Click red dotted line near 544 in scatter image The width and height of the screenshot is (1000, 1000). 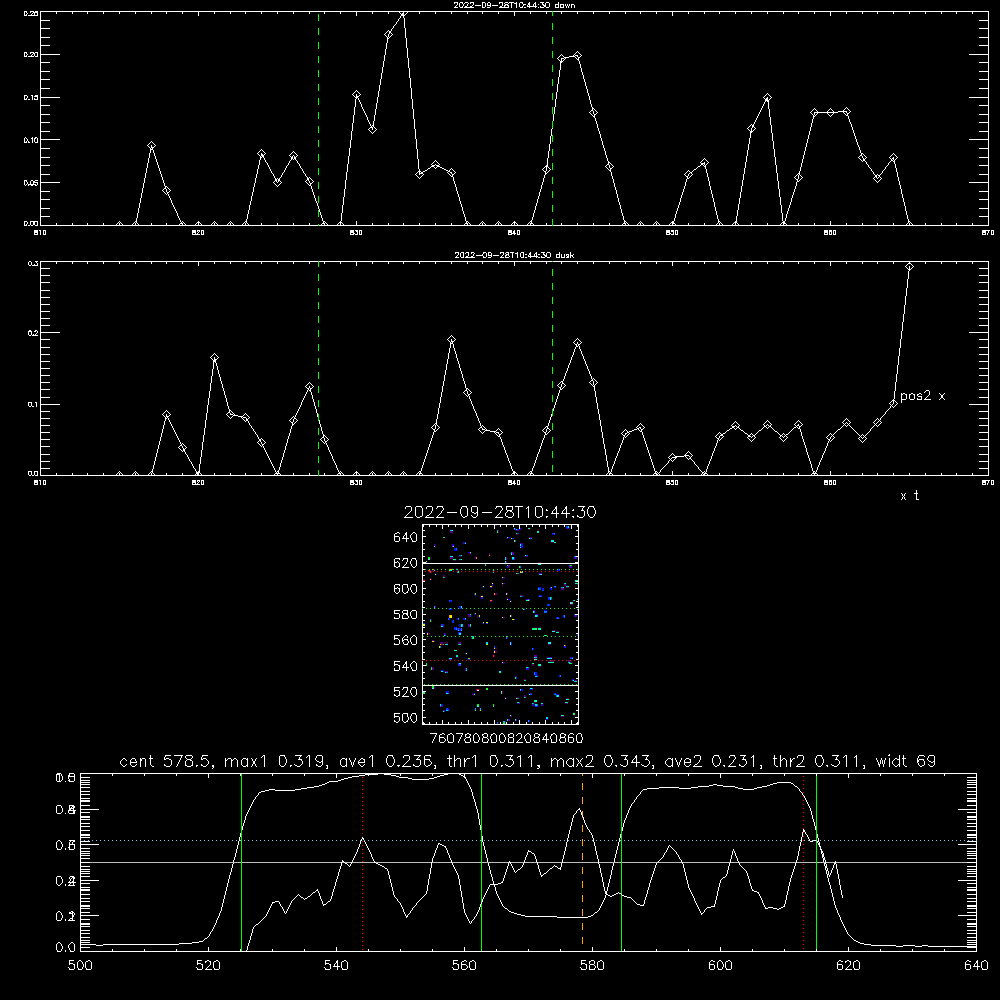click(500, 661)
